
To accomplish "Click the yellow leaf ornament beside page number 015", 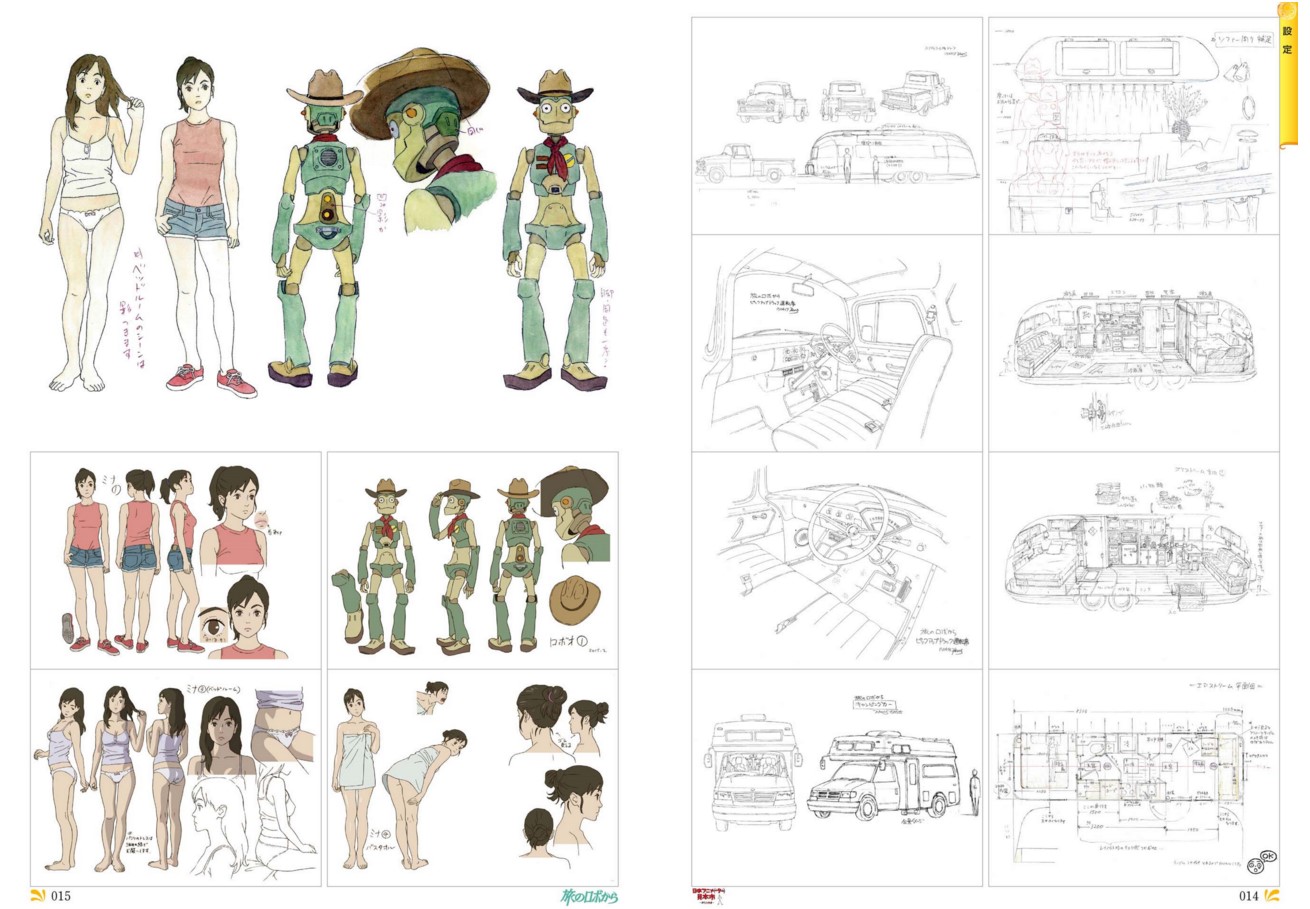I will coord(38,895).
